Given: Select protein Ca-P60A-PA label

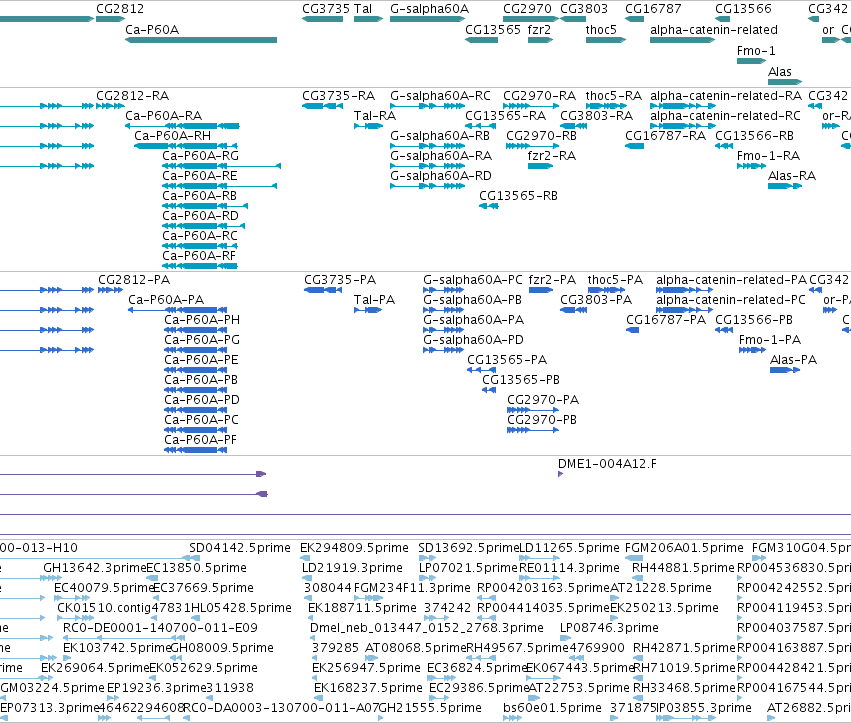Looking at the screenshot, I should [x=166, y=300].
